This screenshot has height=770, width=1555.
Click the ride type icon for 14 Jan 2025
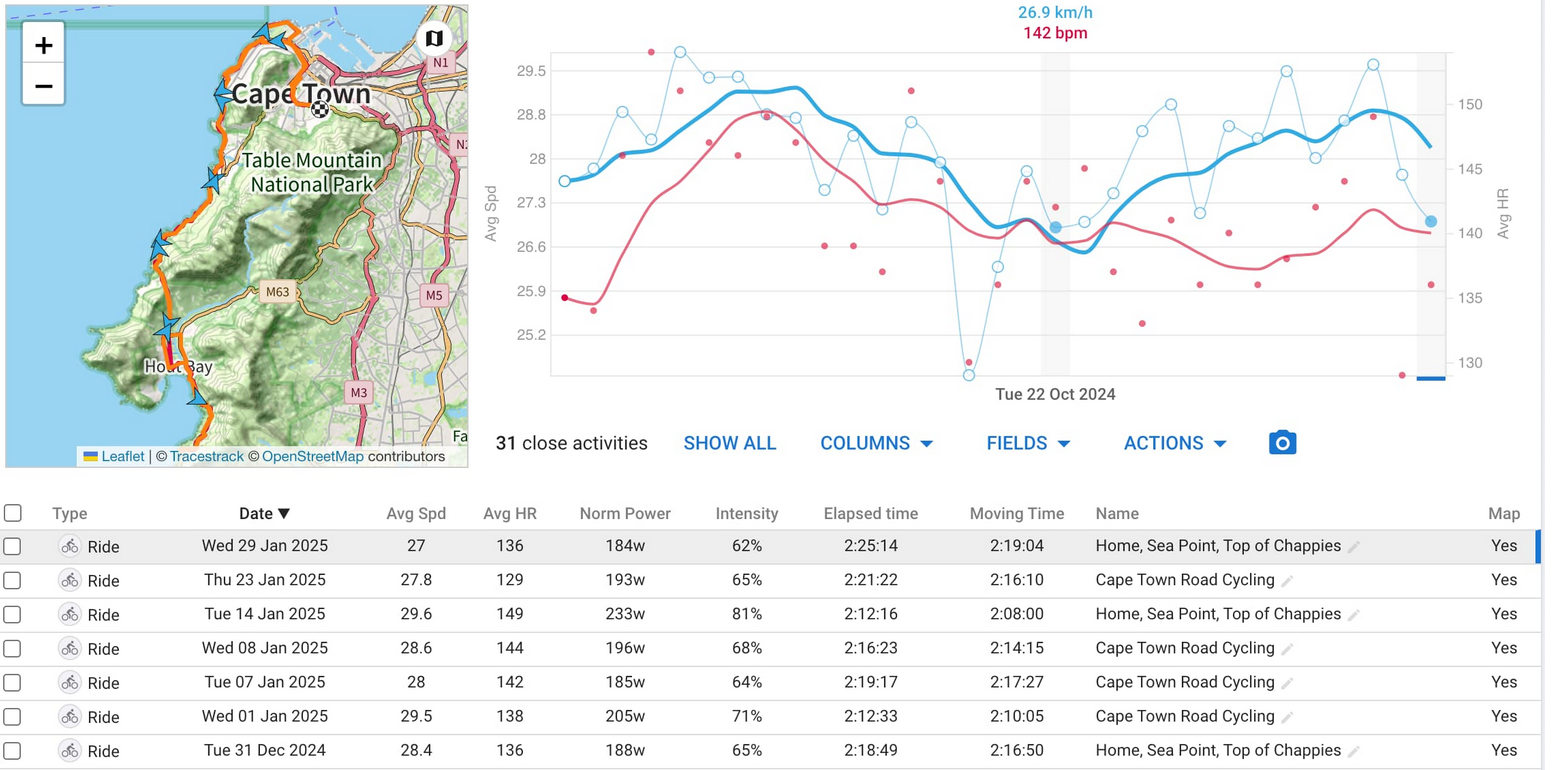click(x=69, y=614)
